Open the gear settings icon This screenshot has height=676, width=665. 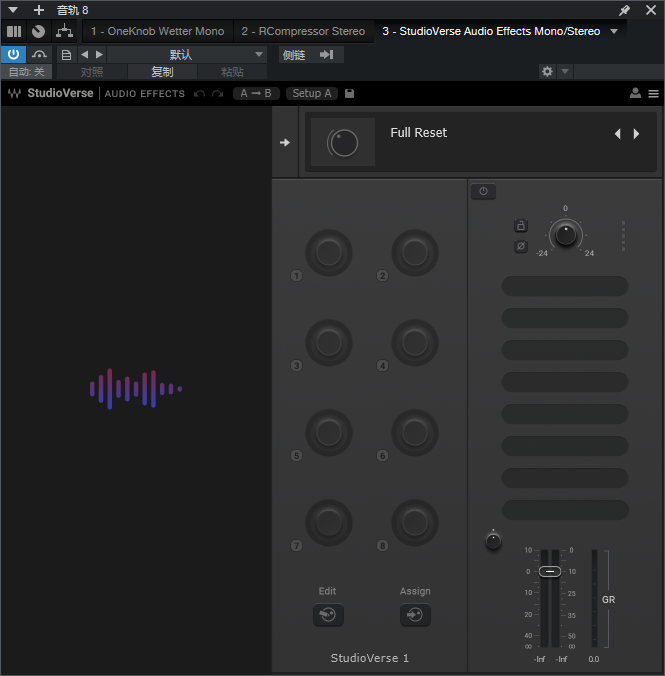(547, 71)
